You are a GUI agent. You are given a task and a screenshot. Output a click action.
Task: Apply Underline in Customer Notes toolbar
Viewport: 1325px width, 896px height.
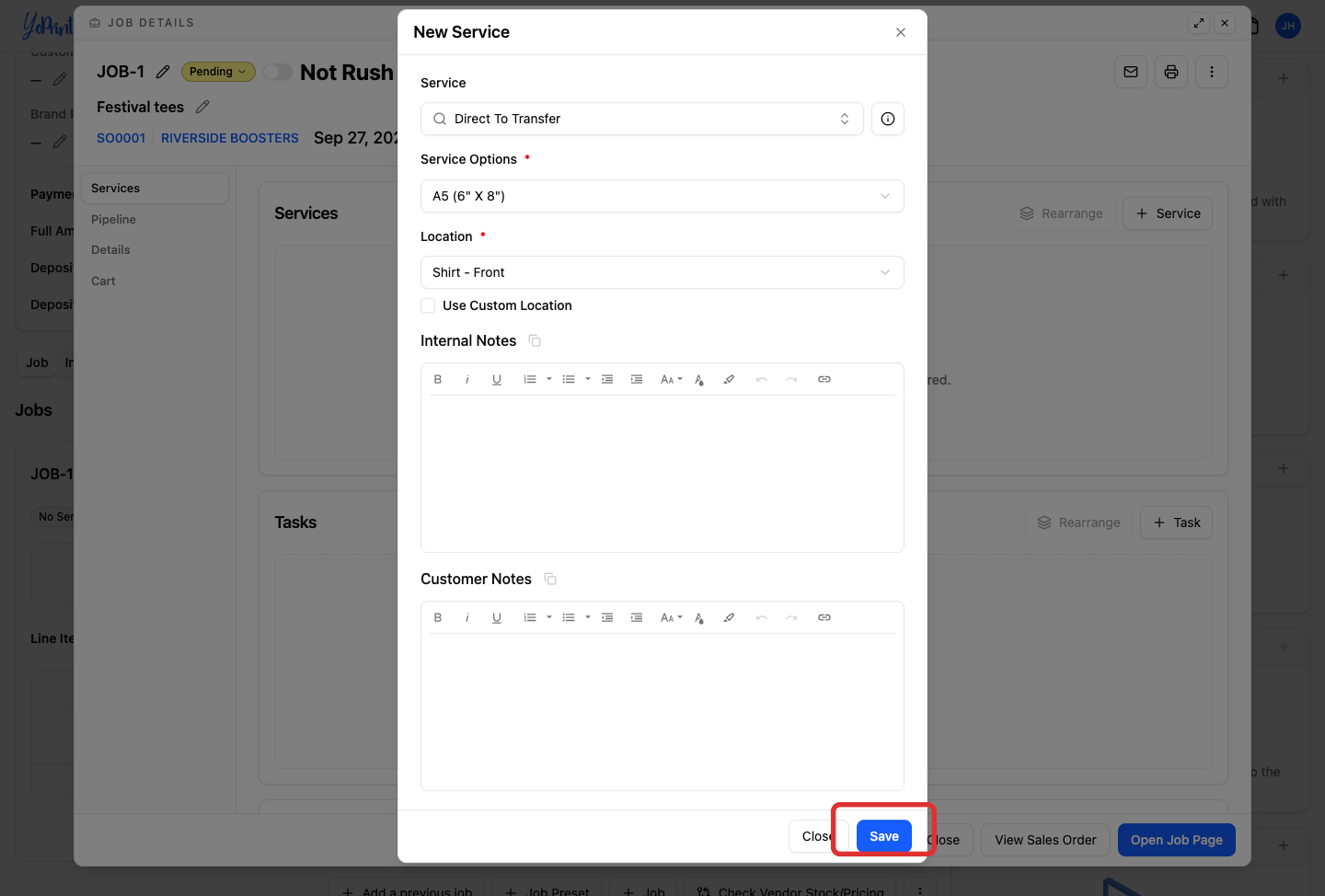(x=497, y=617)
